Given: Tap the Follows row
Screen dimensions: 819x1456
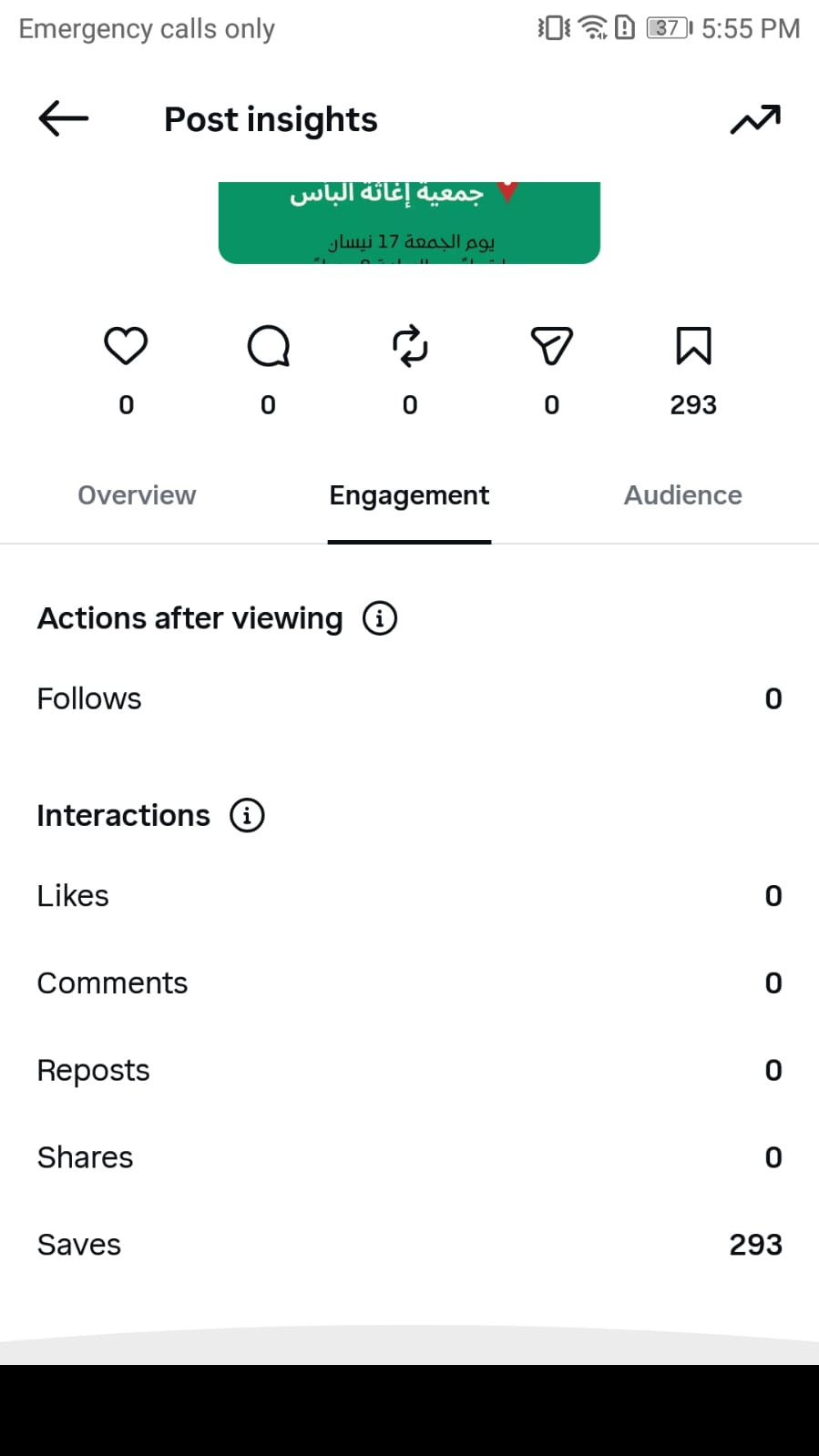Looking at the screenshot, I should point(409,698).
